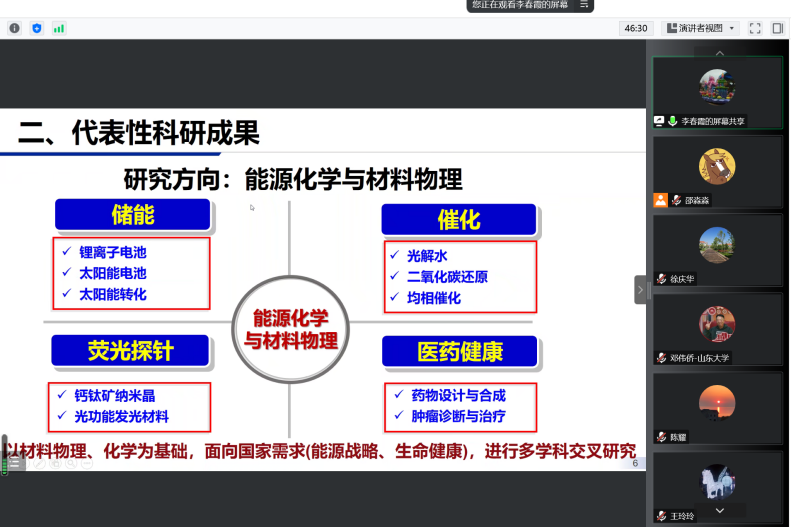Click the slideshow menu icon at bottom left

[16, 464]
